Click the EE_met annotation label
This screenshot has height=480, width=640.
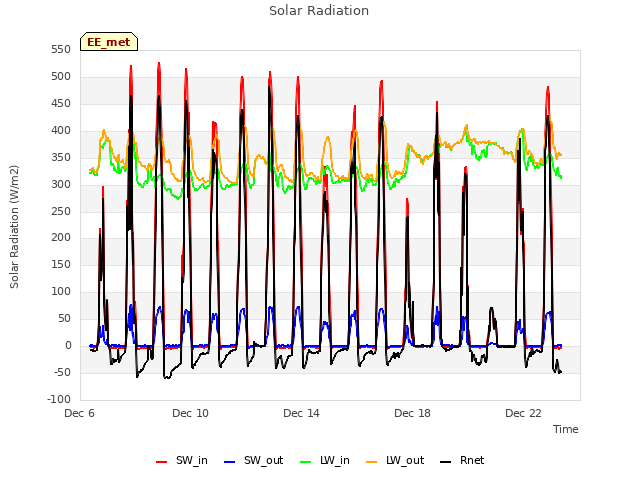point(109,42)
